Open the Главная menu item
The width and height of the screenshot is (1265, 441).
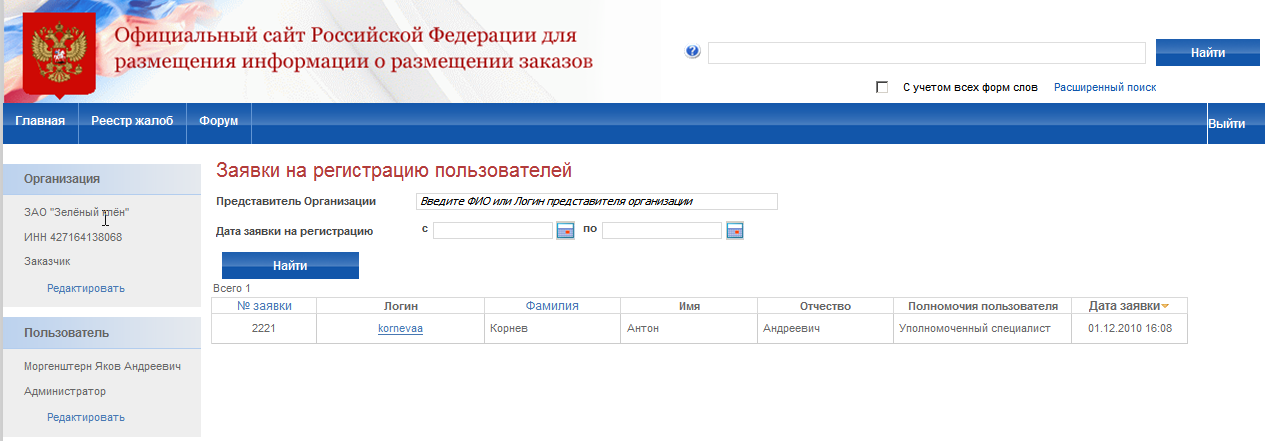pyautogui.click(x=40, y=122)
